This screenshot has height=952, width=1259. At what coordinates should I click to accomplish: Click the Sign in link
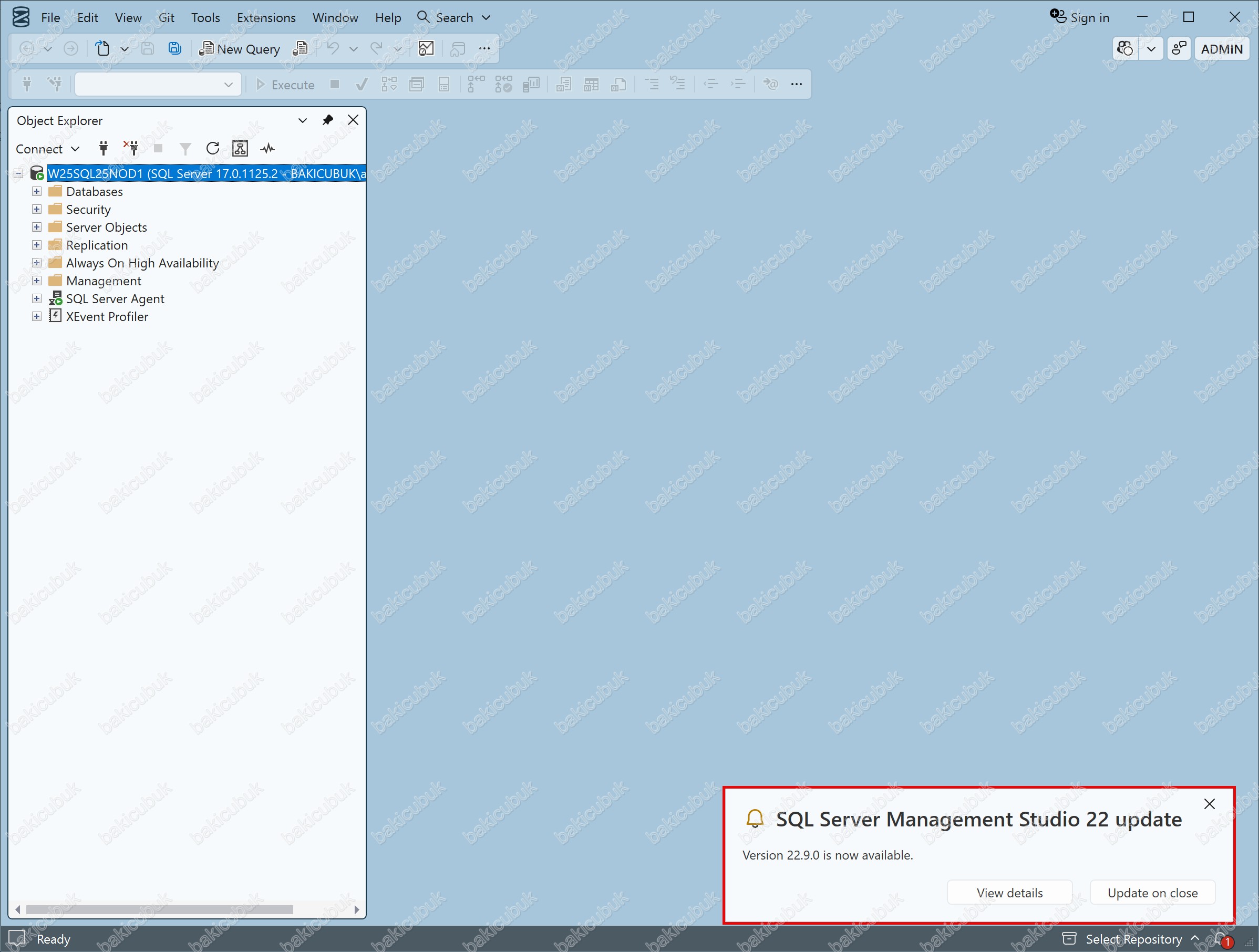[x=1080, y=18]
